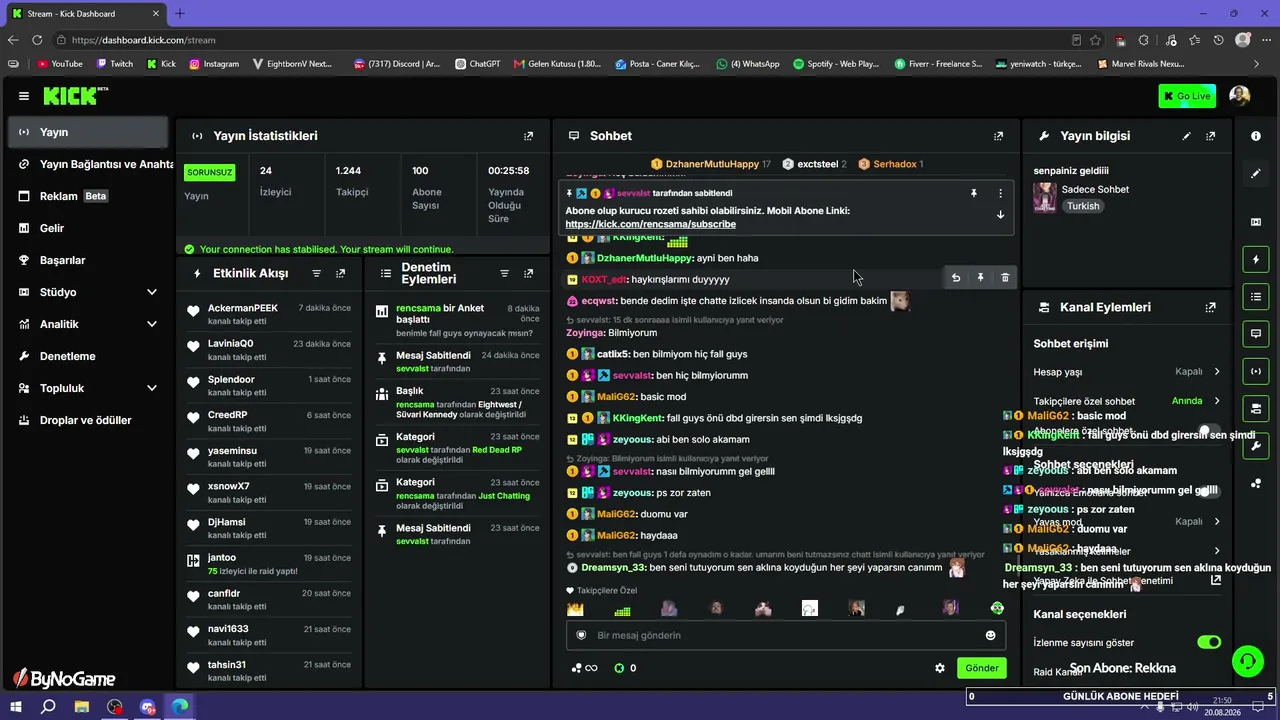
Task: Open Droplar ve ödüller page
Action: tap(87, 420)
